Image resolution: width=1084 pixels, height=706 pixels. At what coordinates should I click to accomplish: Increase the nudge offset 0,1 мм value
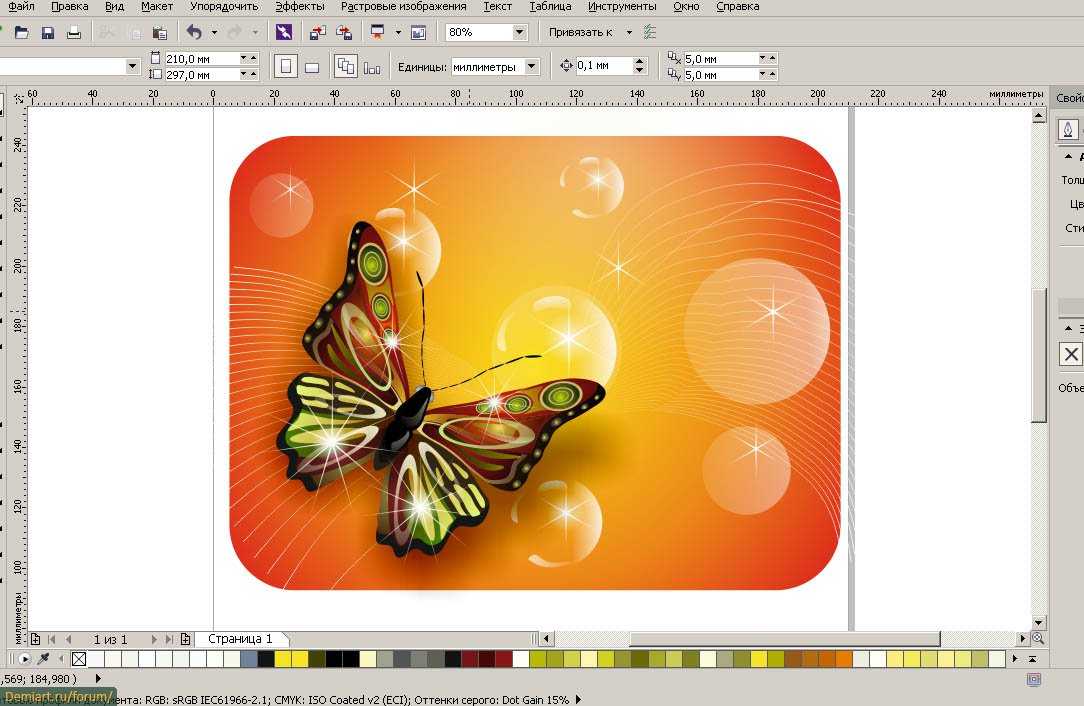point(639,62)
